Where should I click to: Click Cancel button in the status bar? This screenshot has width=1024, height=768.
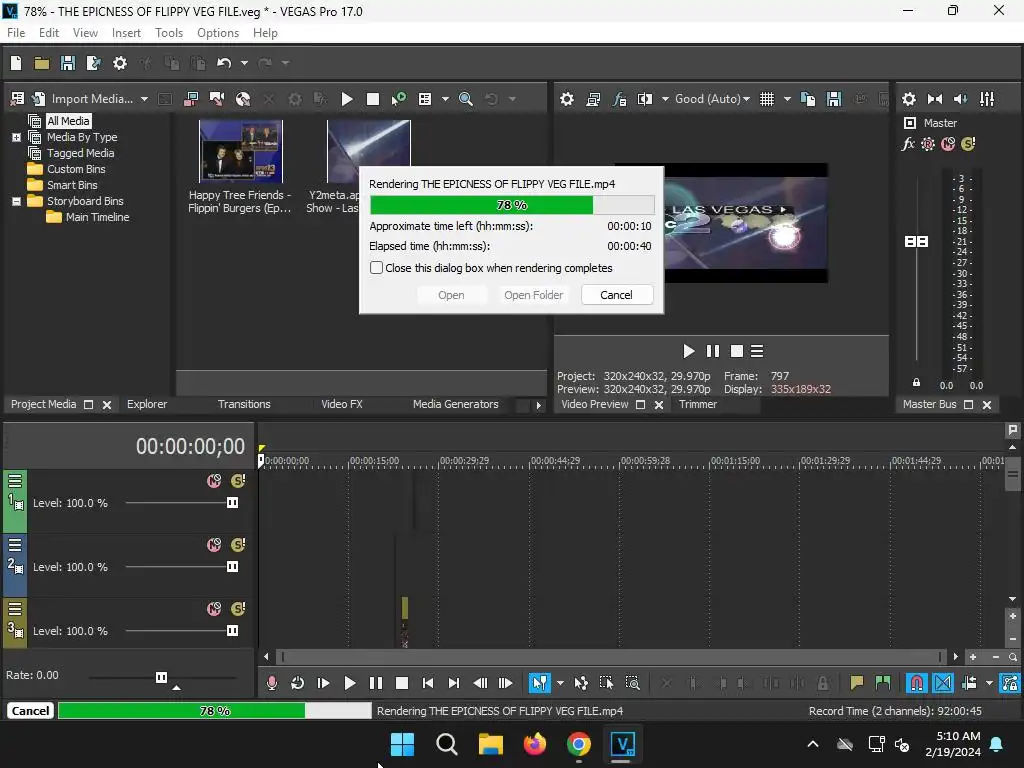pos(30,711)
